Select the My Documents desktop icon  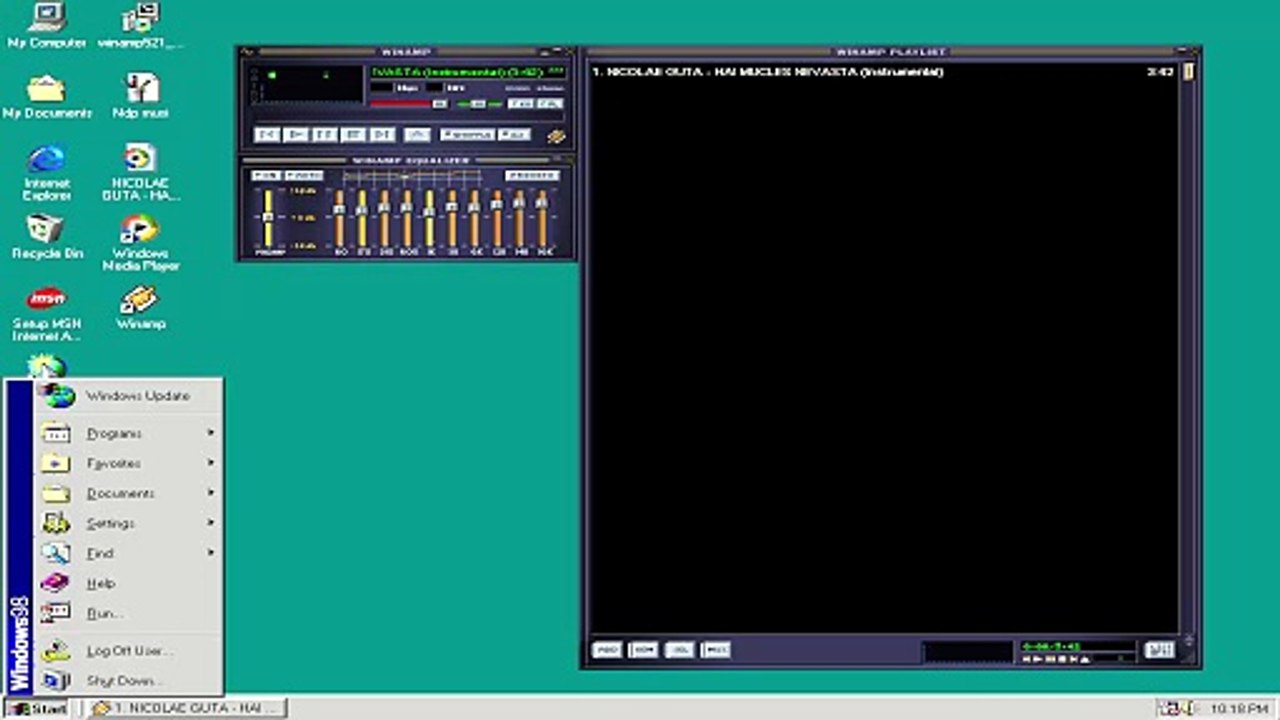tap(46, 96)
